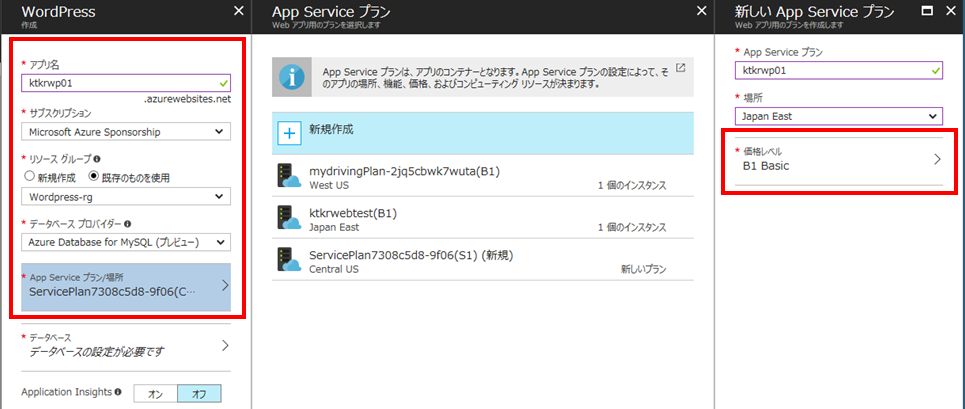Close the 新しい App Service プラン blade

point(951,11)
